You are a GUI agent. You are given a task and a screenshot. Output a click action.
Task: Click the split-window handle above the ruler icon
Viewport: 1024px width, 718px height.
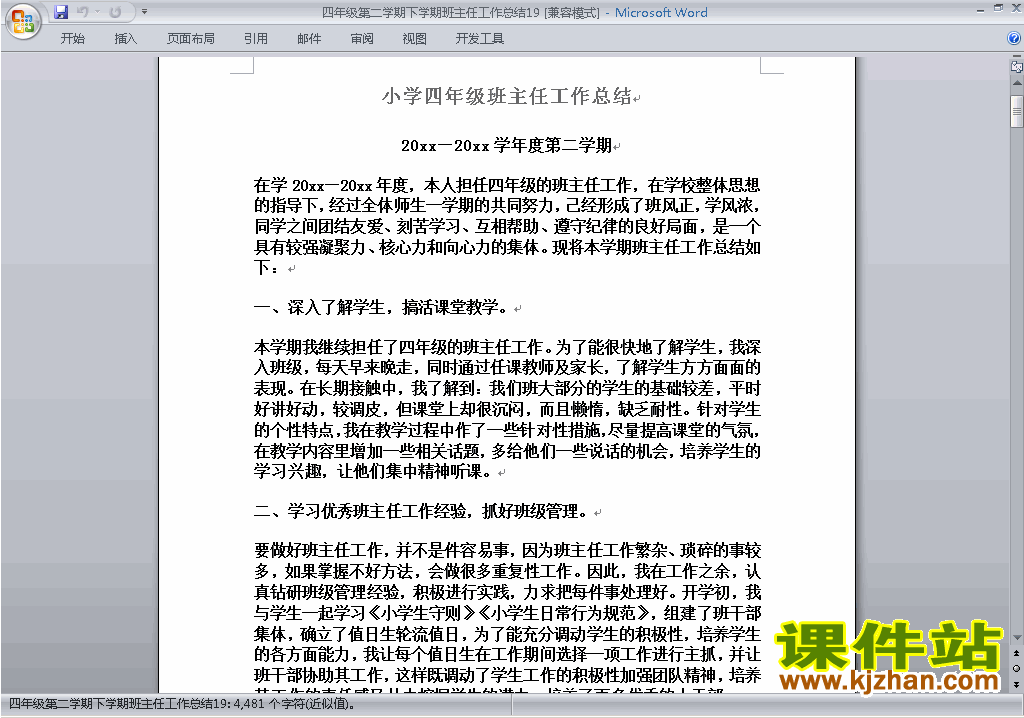1017,57
